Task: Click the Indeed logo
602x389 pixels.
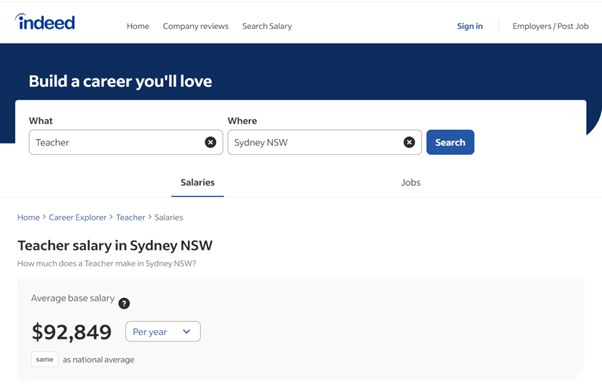Action: 45,22
